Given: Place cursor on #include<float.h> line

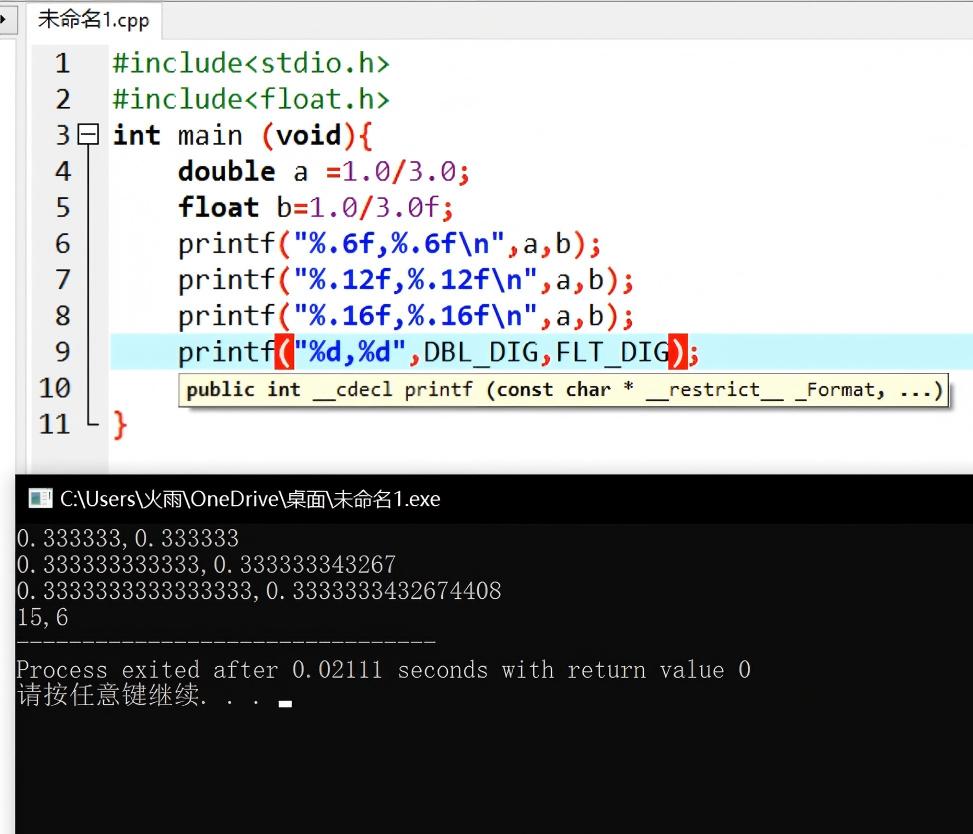Looking at the screenshot, I should coord(251,99).
